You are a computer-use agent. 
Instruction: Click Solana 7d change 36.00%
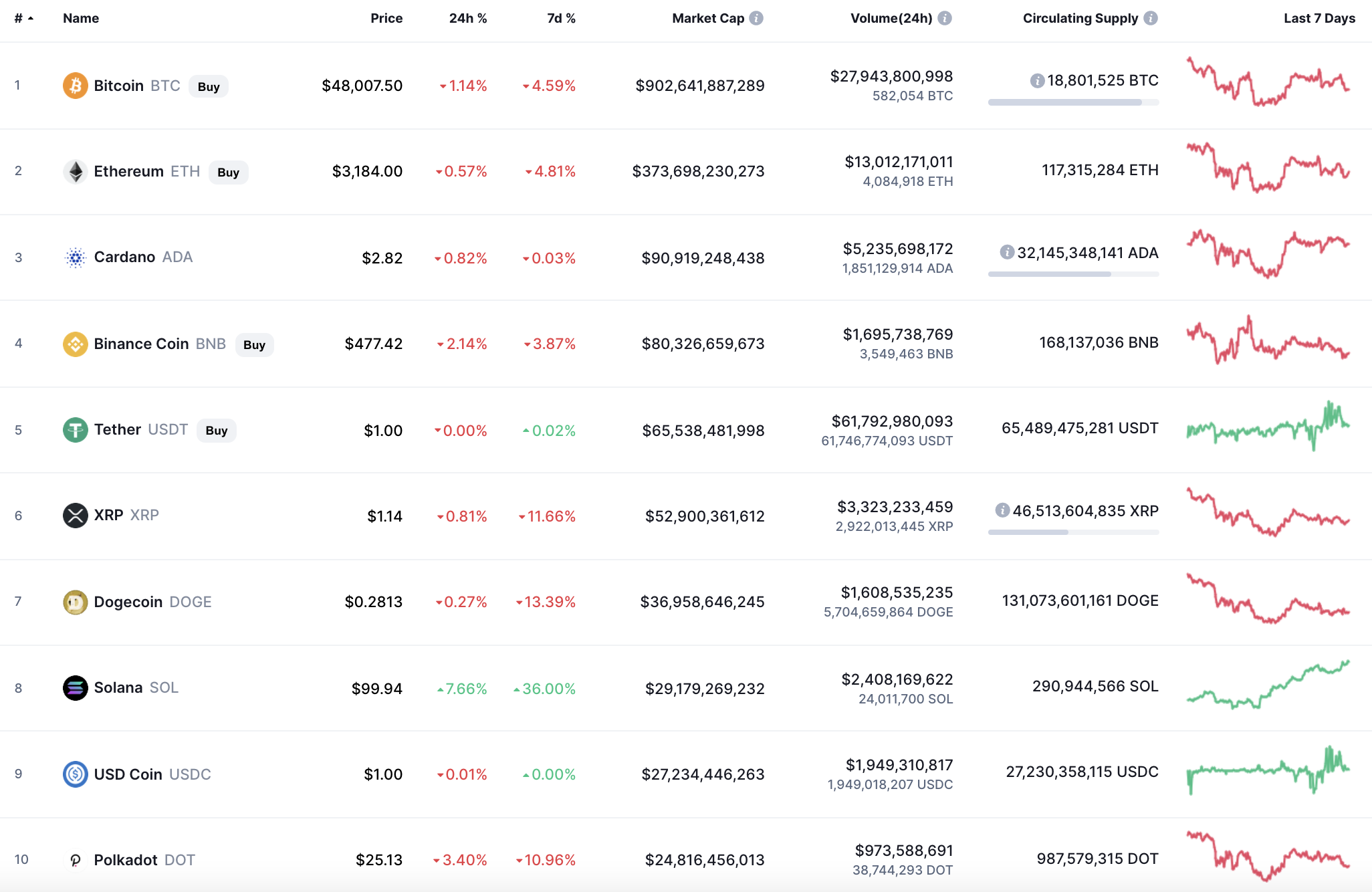point(544,689)
